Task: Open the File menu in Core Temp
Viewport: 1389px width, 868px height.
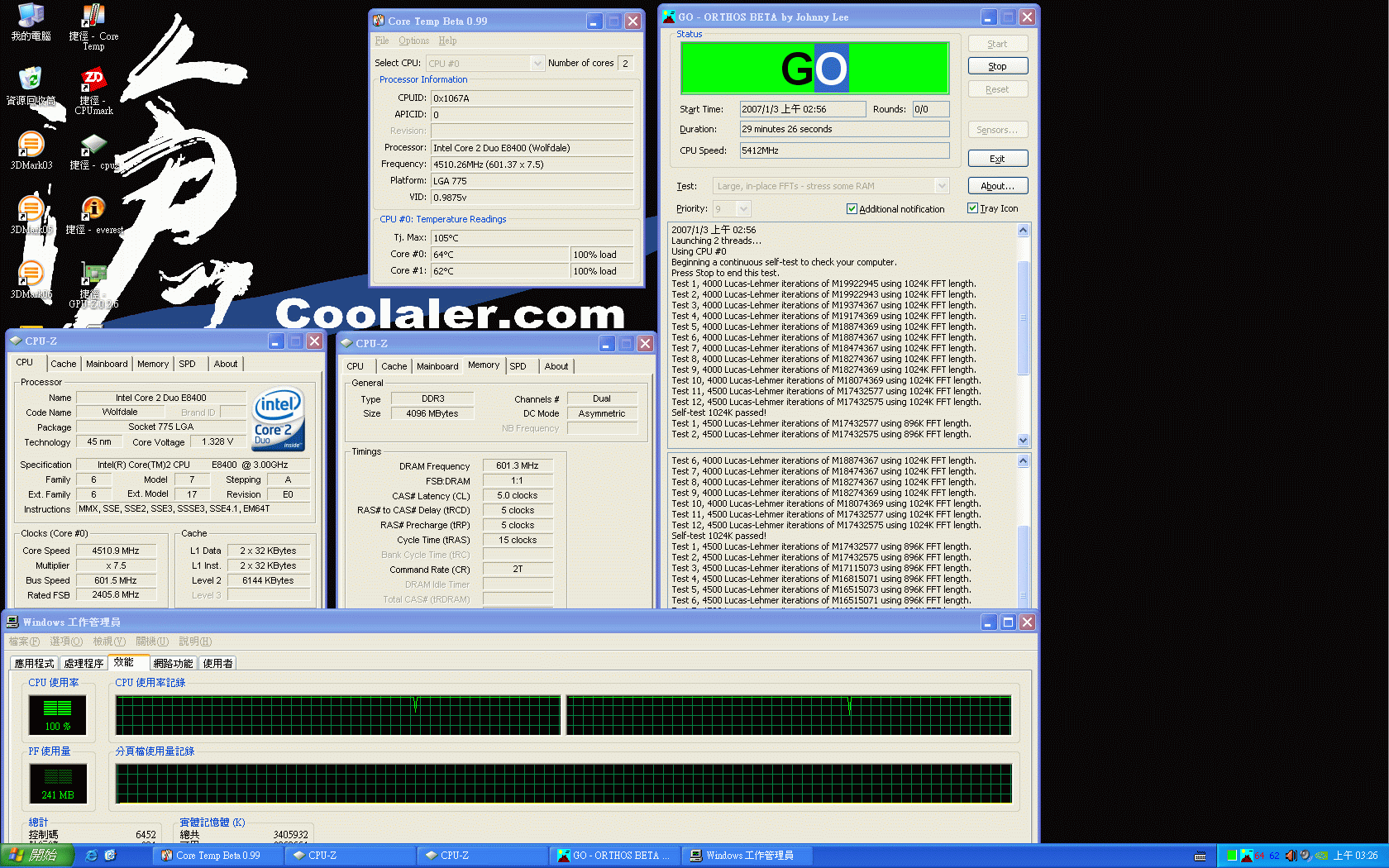Action: point(382,41)
